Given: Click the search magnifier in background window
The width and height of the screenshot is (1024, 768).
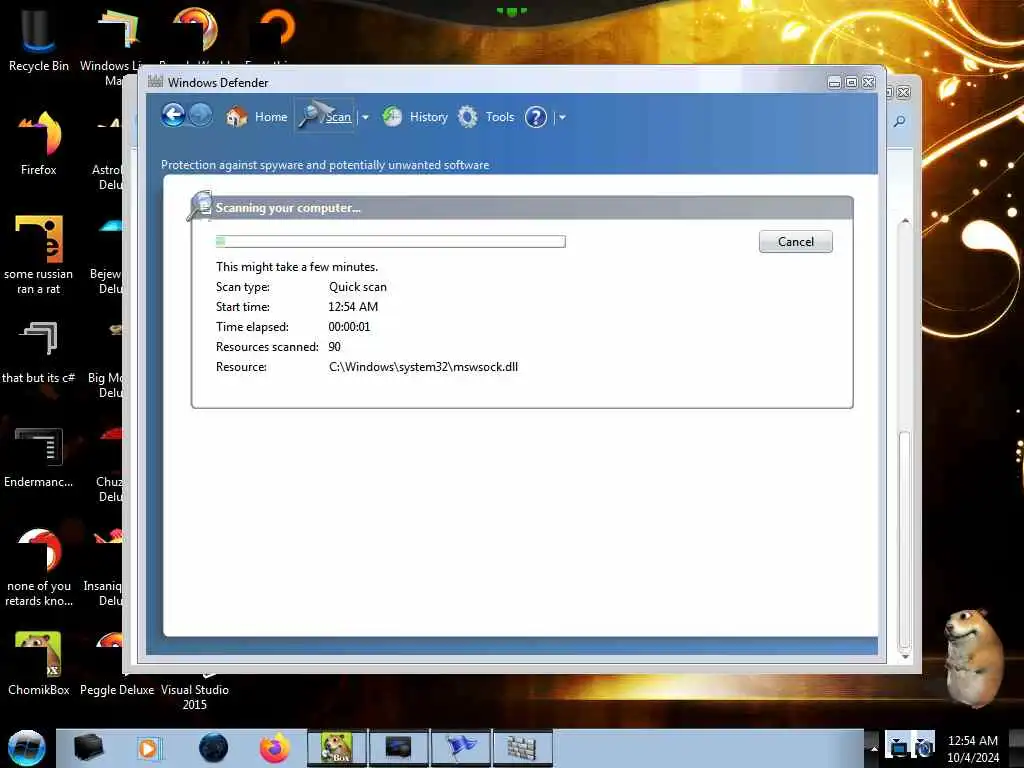Looking at the screenshot, I should [900, 121].
